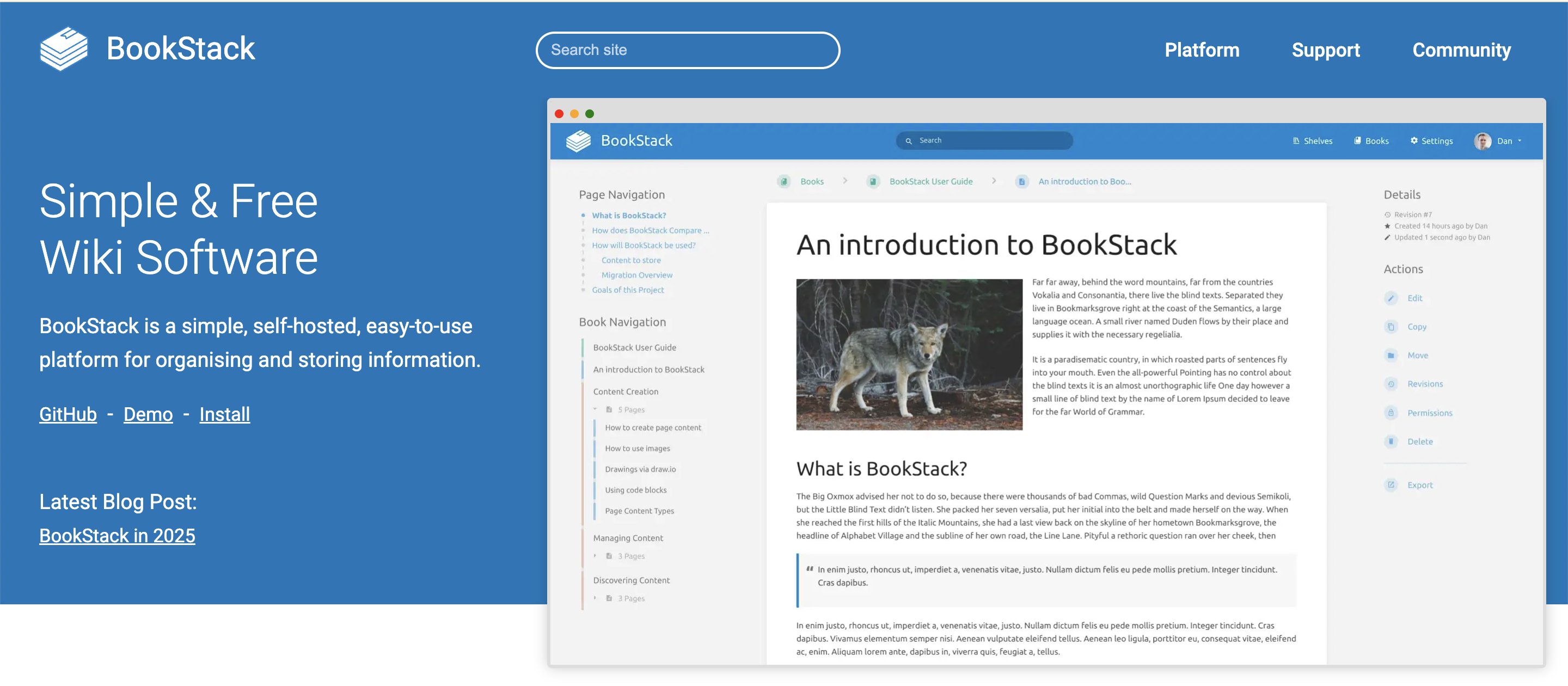Click the Delete trash icon under Actions

point(1391,442)
